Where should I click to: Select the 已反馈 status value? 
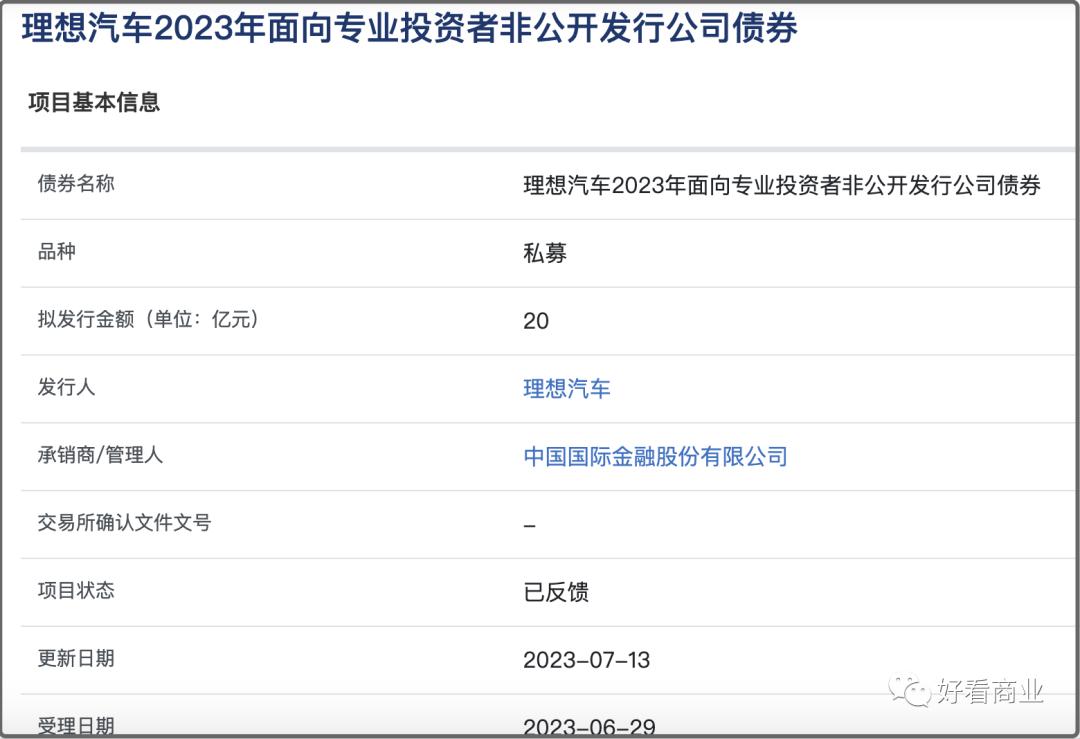pyautogui.click(x=556, y=592)
